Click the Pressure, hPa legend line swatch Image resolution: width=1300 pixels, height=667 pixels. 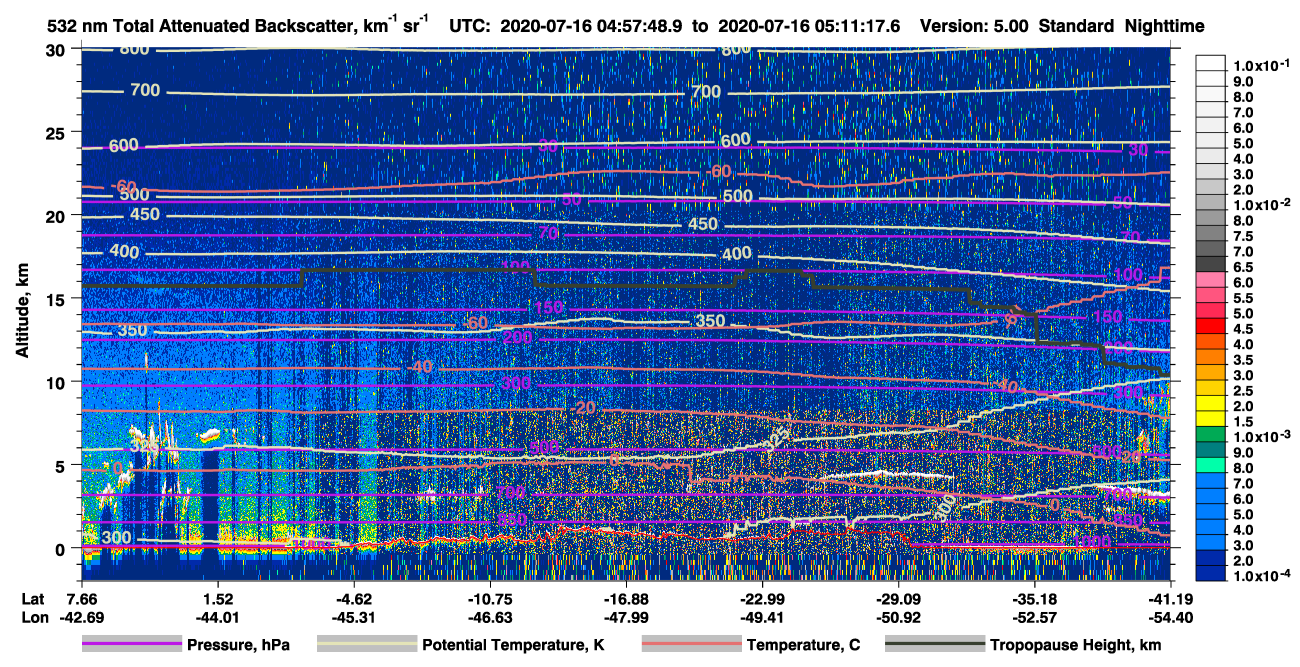[132, 645]
